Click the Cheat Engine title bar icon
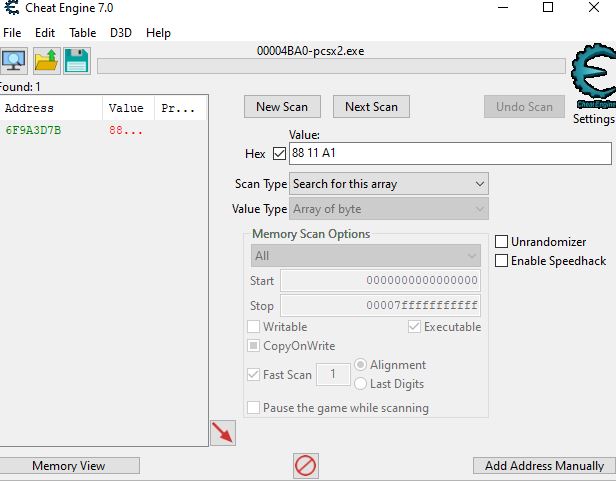This screenshot has width=616, height=481. (x=11, y=7)
